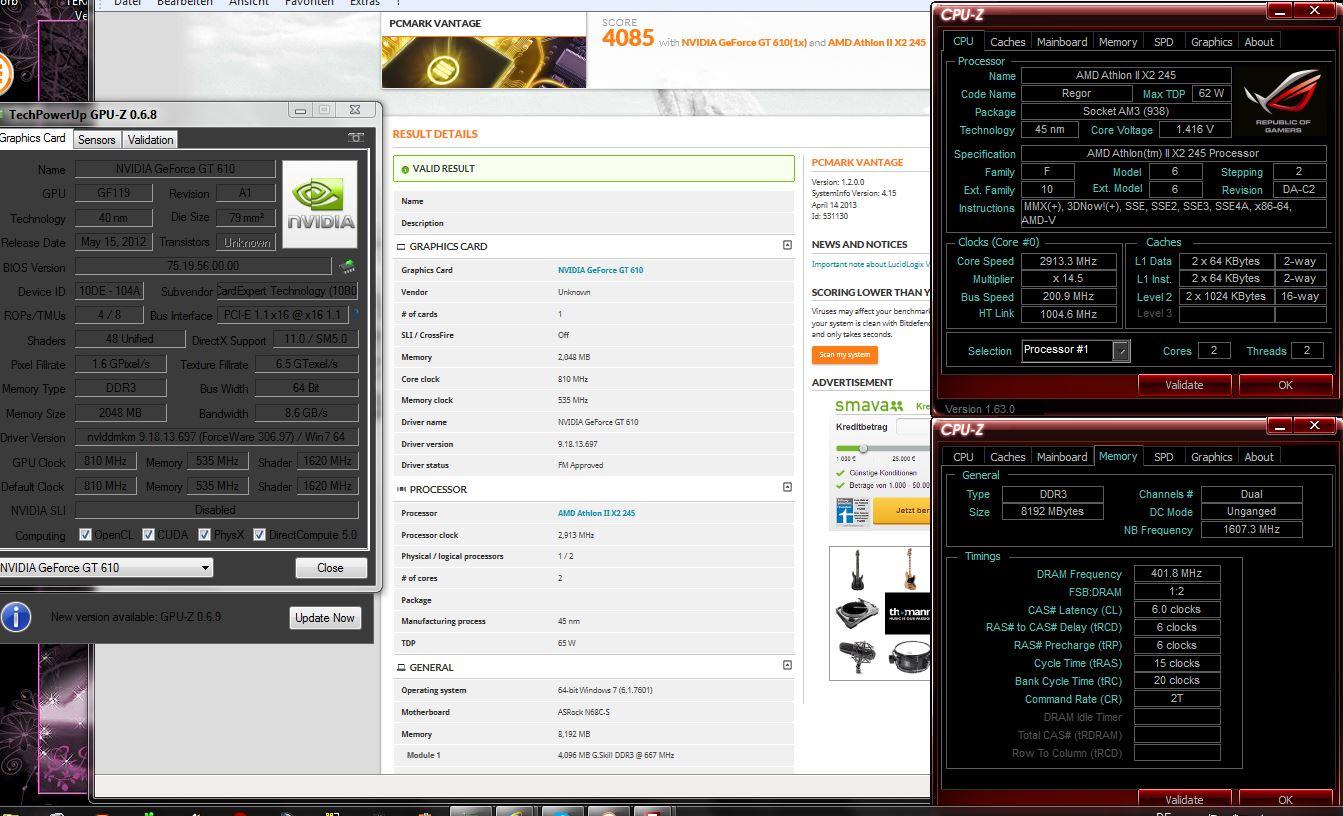Toggle the PhysX checkbox in GPU-Z
Image resolution: width=1343 pixels, height=816 pixels.
pos(204,535)
